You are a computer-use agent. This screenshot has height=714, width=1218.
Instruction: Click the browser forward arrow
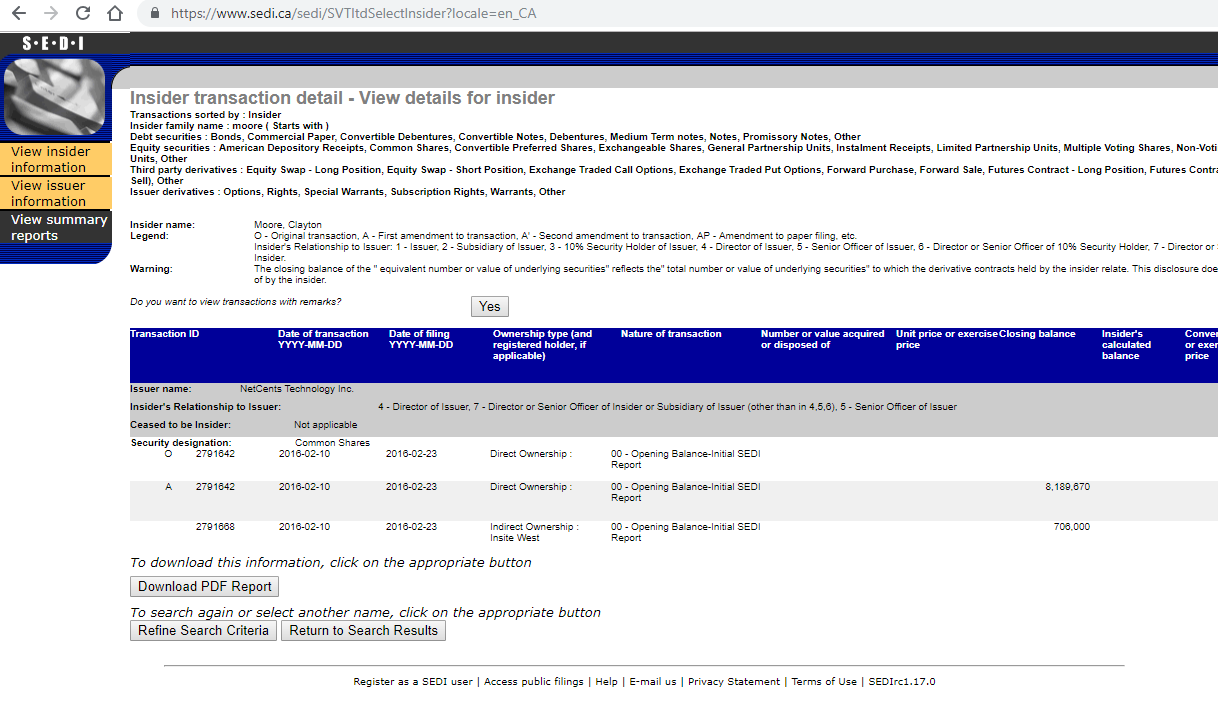pyautogui.click(x=51, y=14)
